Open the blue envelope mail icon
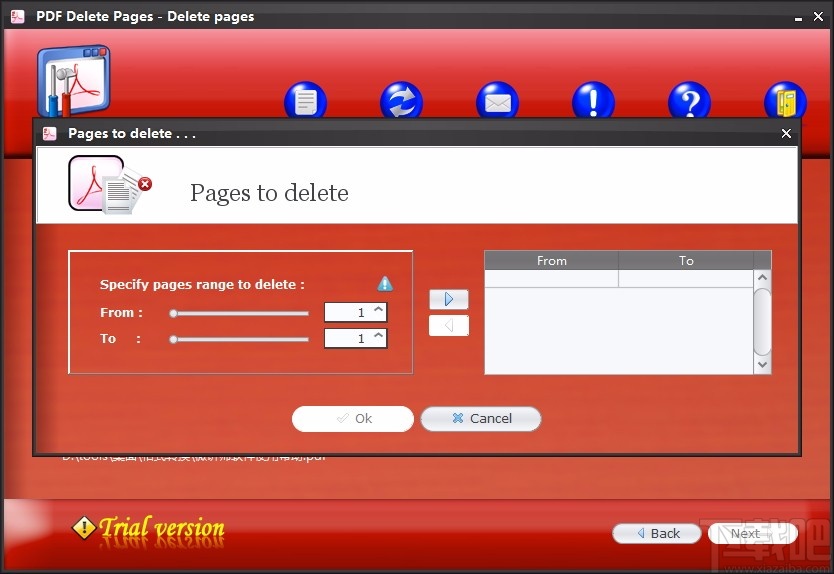The height and width of the screenshot is (574, 834). [x=498, y=100]
